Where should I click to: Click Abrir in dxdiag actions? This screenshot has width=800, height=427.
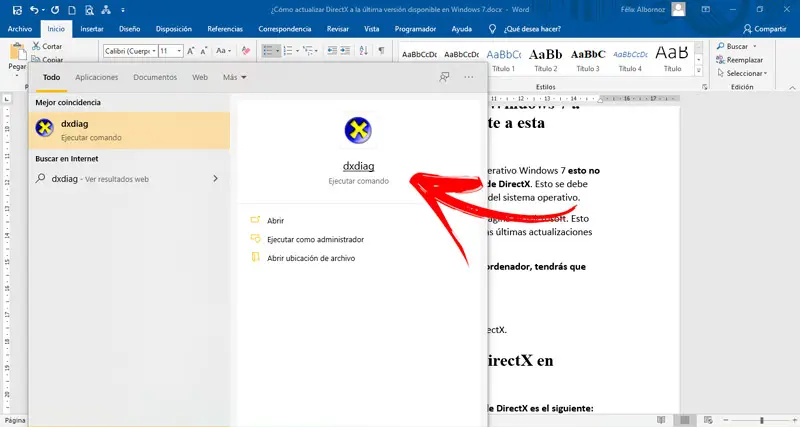[275, 220]
